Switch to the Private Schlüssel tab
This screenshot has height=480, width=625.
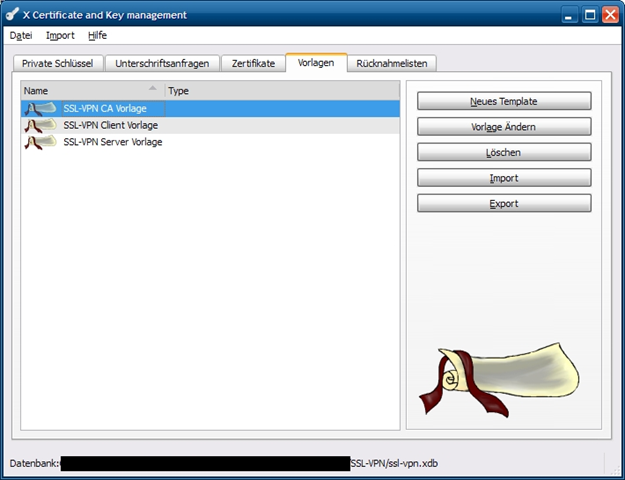[57, 63]
